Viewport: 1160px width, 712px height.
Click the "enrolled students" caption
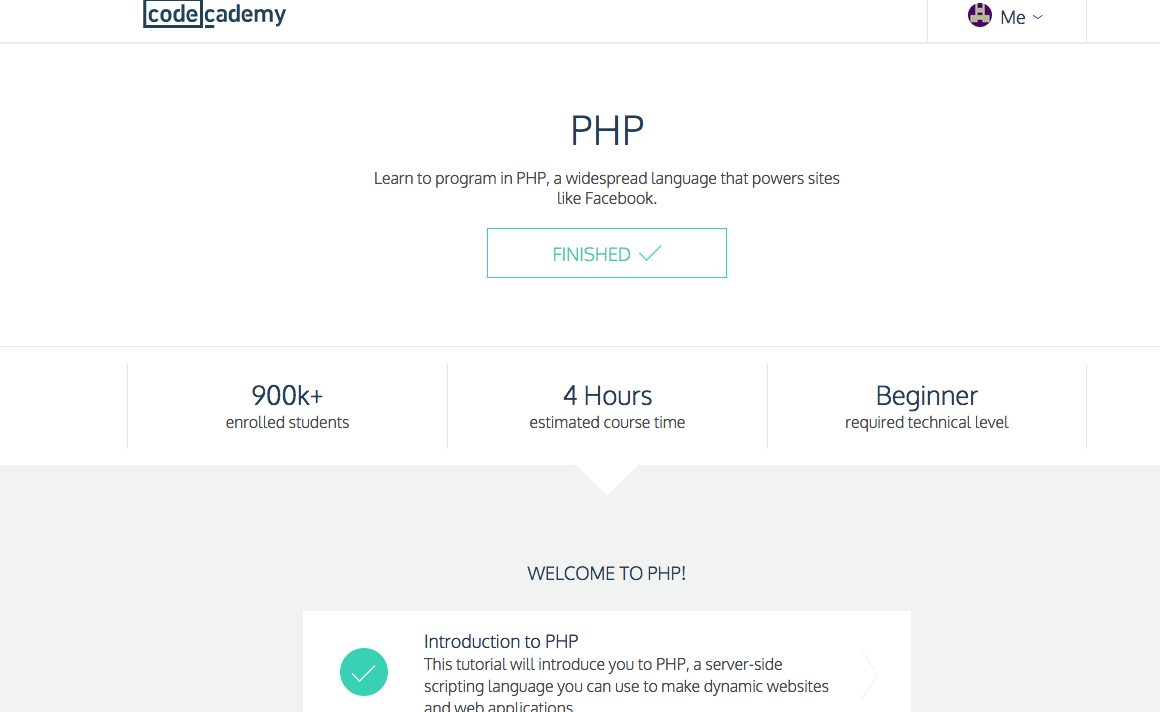287,422
